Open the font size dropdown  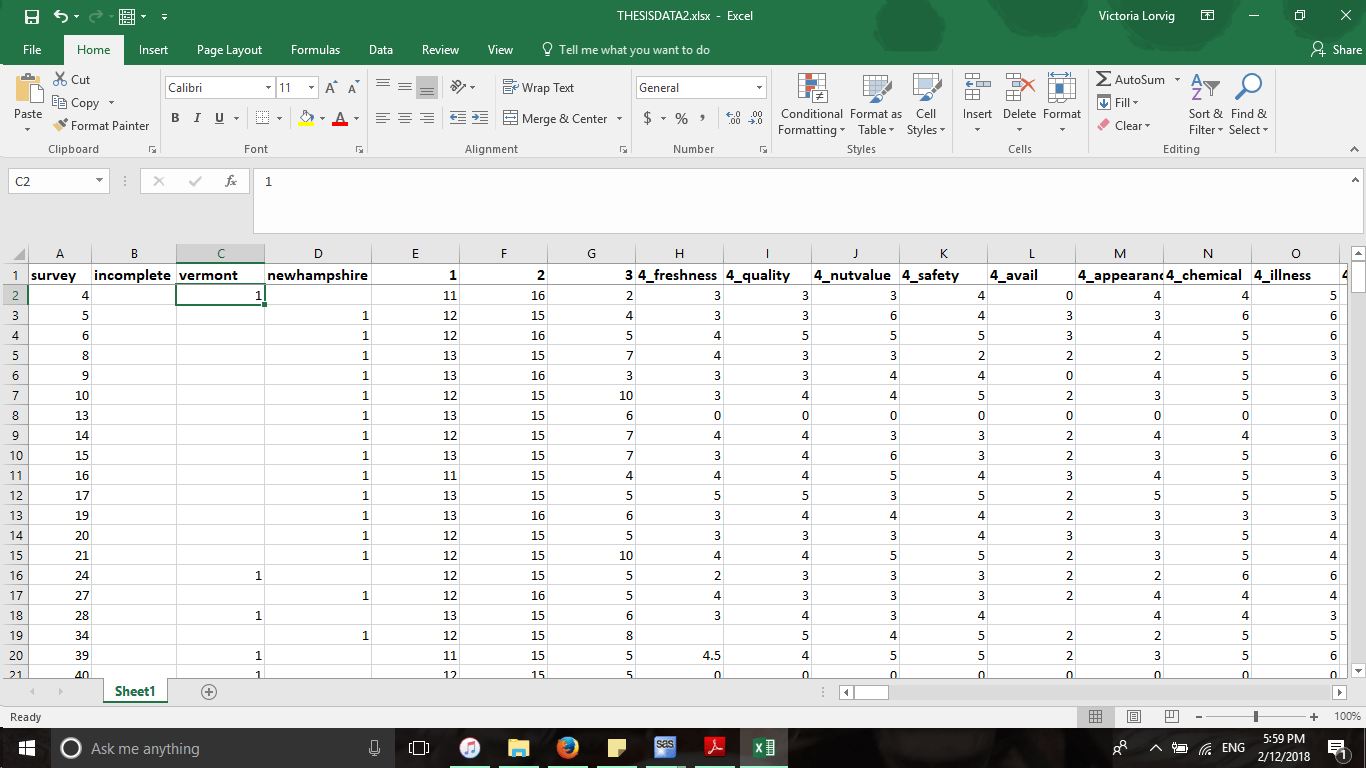pos(310,87)
